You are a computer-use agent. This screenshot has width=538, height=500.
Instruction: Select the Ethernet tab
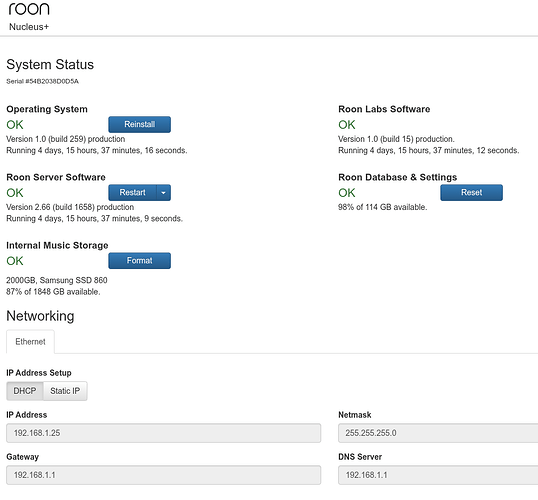[30, 341]
